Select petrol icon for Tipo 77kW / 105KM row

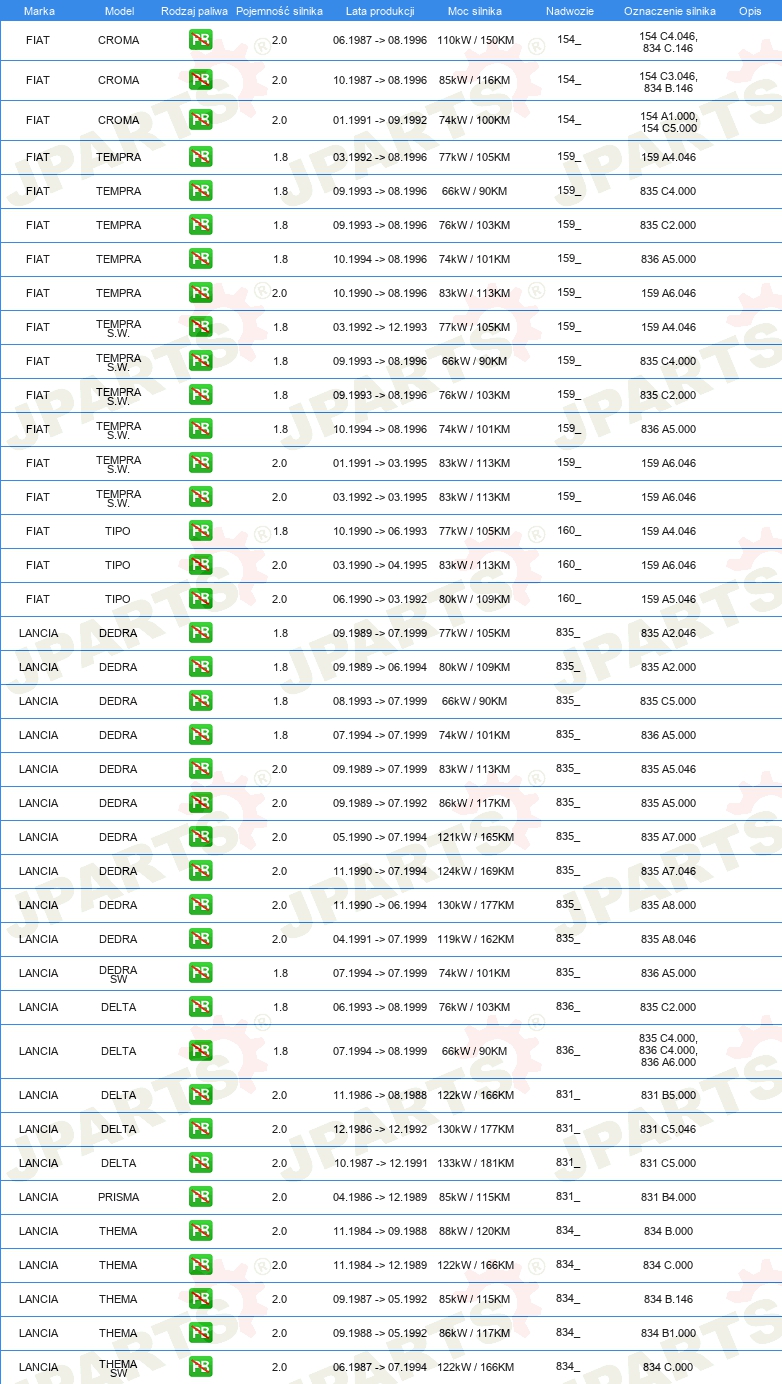pos(201,531)
